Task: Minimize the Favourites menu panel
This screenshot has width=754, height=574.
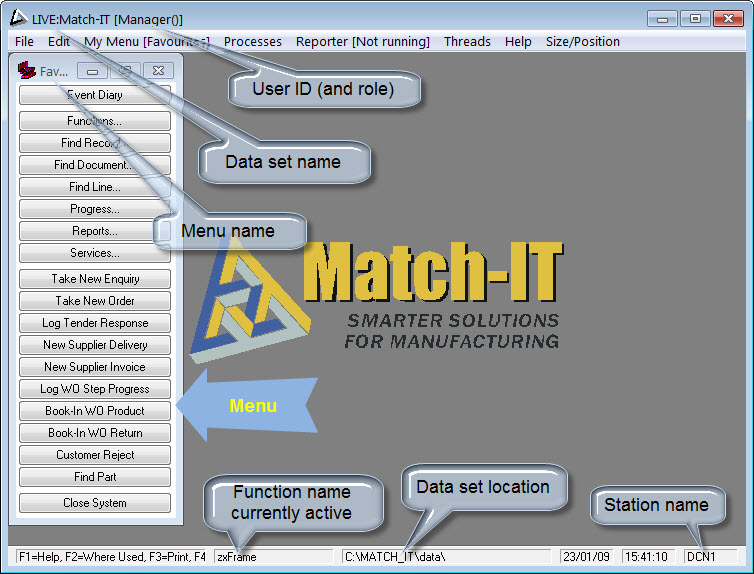Action: pyautogui.click(x=92, y=71)
